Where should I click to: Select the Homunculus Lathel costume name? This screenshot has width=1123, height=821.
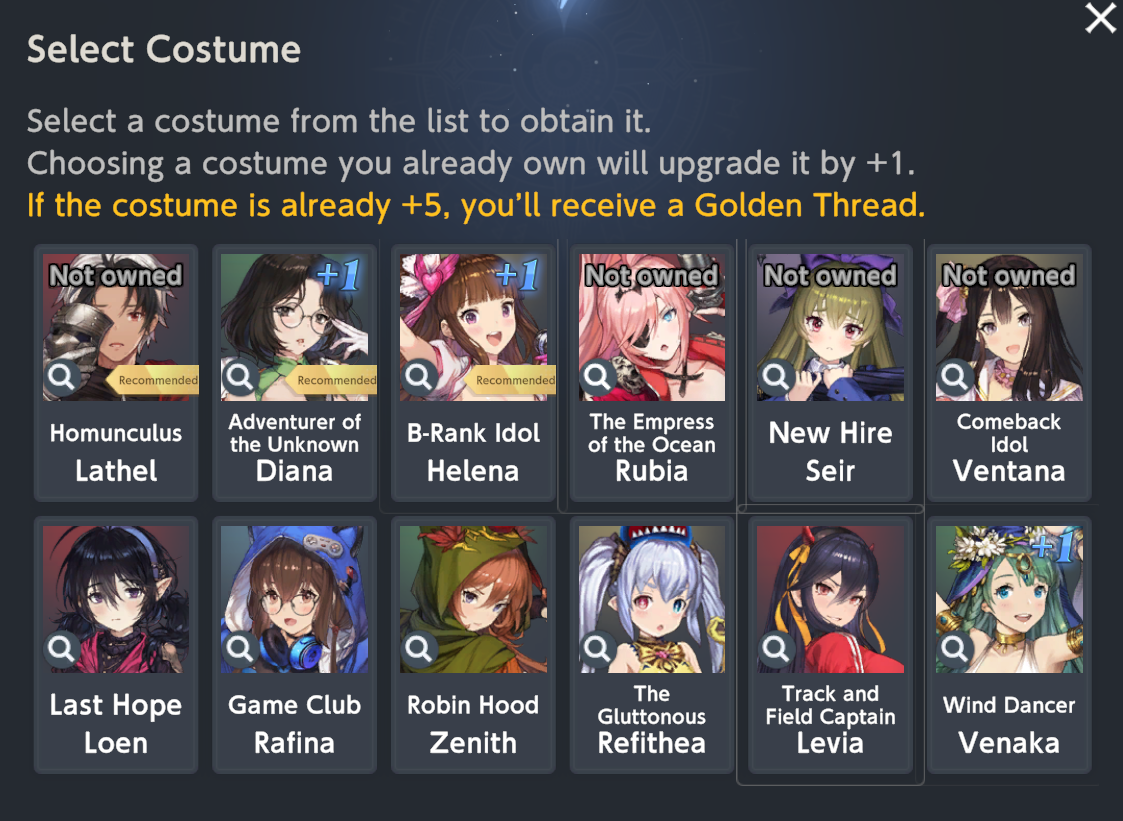click(x=116, y=452)
